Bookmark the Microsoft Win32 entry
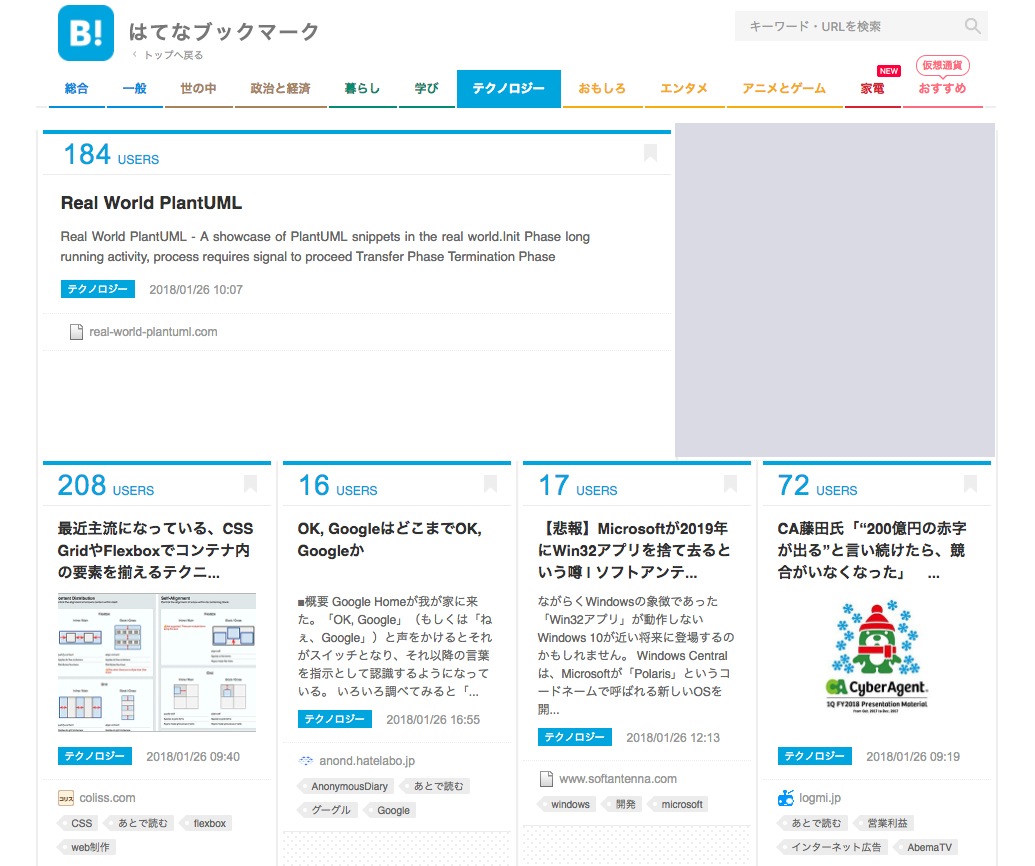The height and width of the screenshot is (866, 1035). point(730,484)
